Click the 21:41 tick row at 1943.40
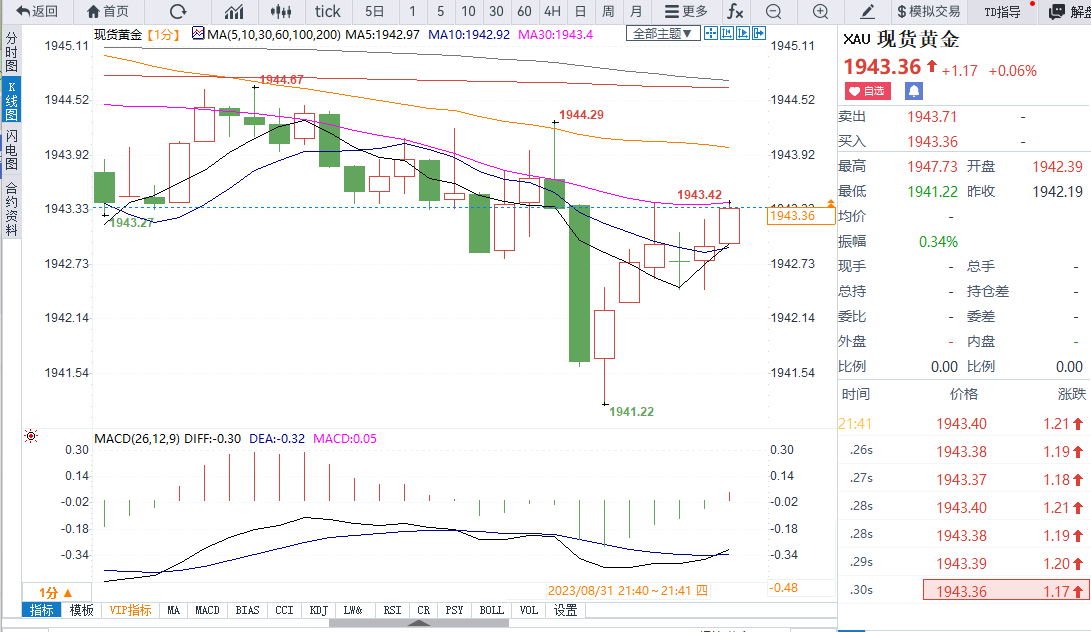 pos(964,424)
